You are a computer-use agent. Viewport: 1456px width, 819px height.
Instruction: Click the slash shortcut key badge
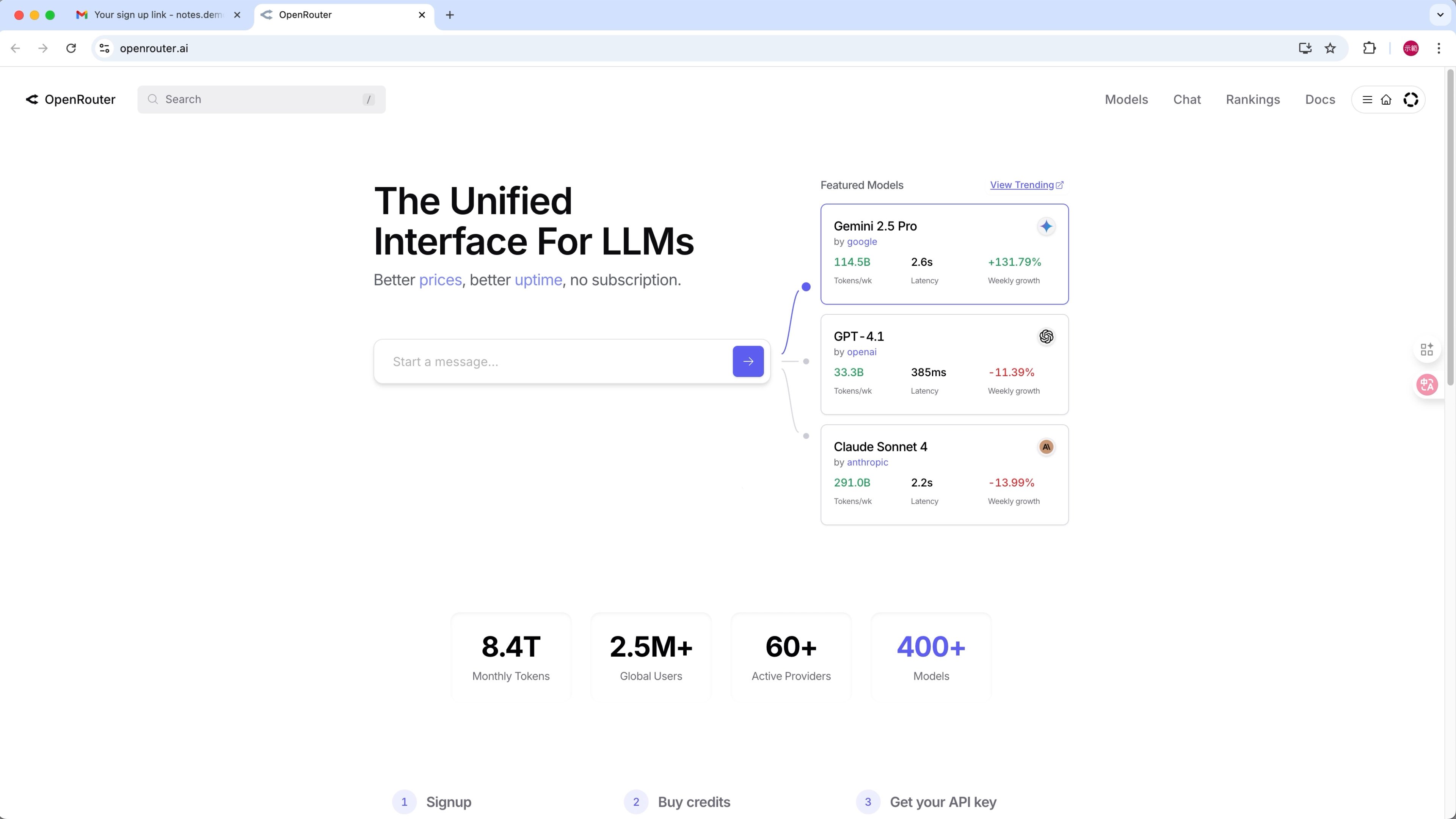pos(369,99)
